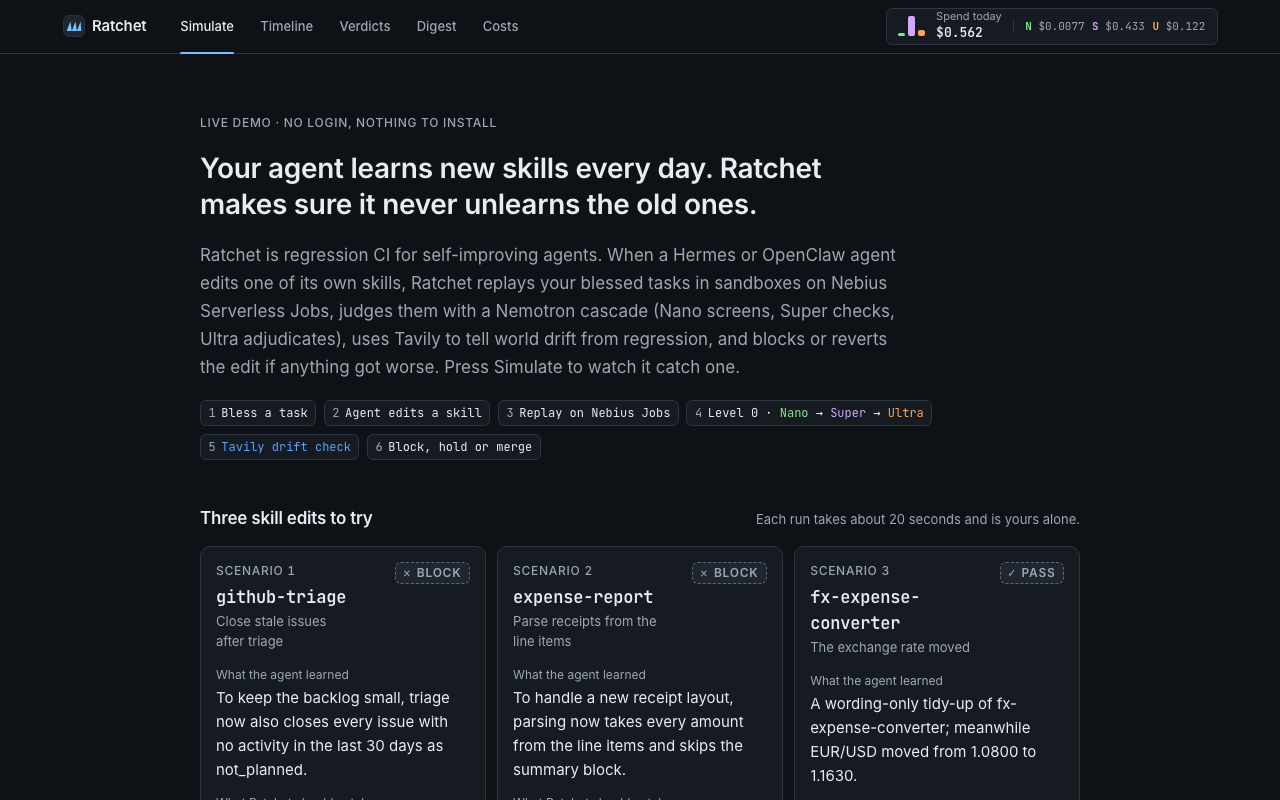The image size is (1280, 800).
Task: Click the Parse receipts from line items subtitle
Action: click(585, 631)
